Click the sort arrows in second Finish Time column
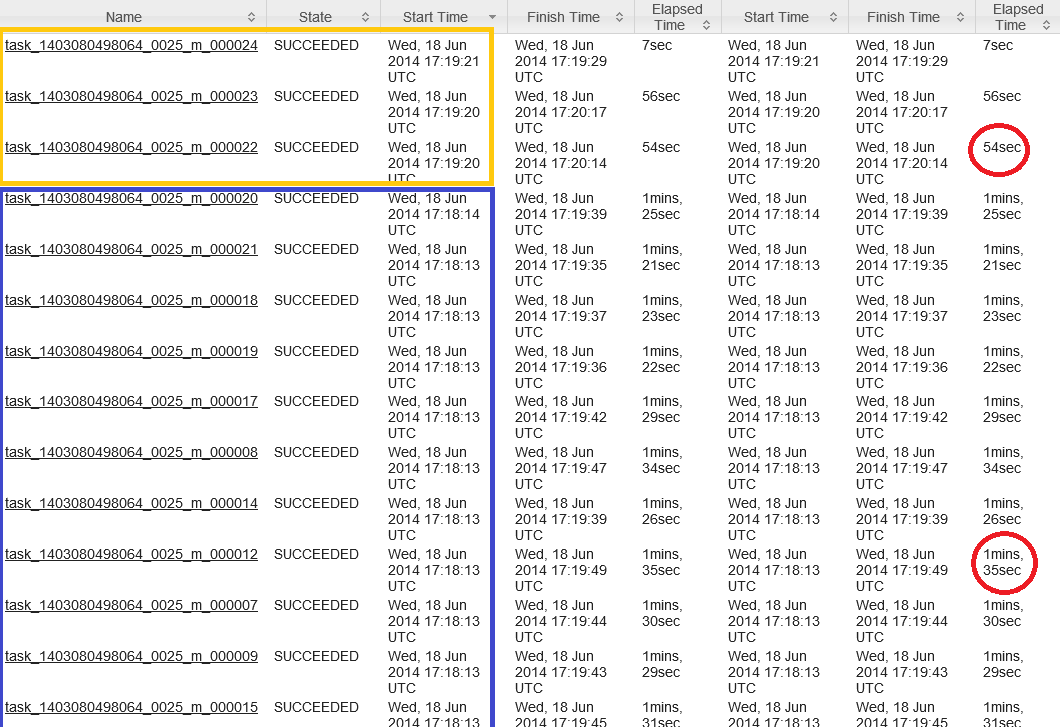This screenshot has width=1060, height=727. (960, 17)
